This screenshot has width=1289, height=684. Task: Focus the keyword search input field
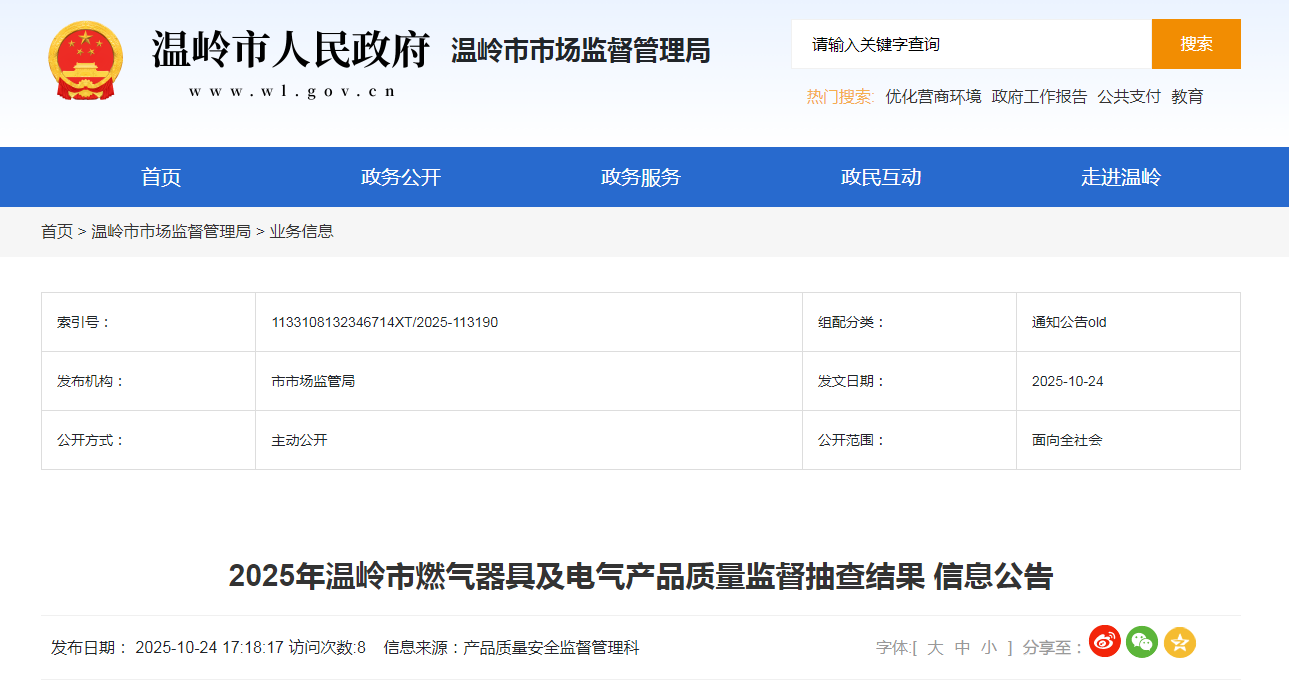[970, 44]
